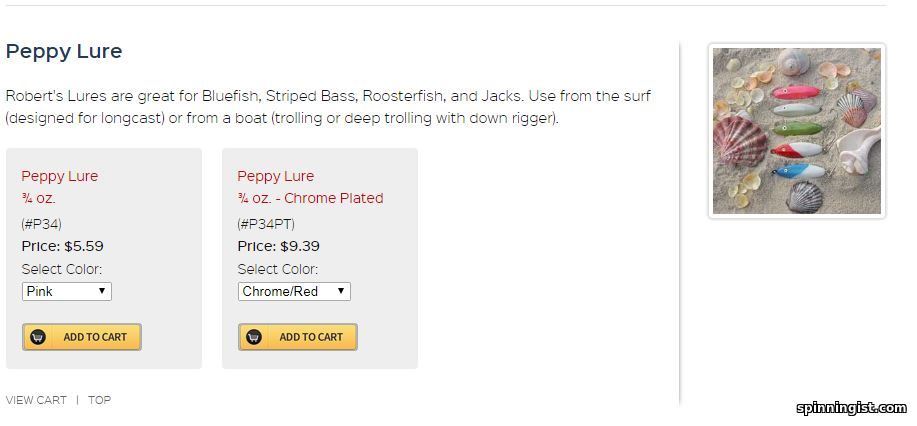Open the Pink color dropdown

point(67,291)
